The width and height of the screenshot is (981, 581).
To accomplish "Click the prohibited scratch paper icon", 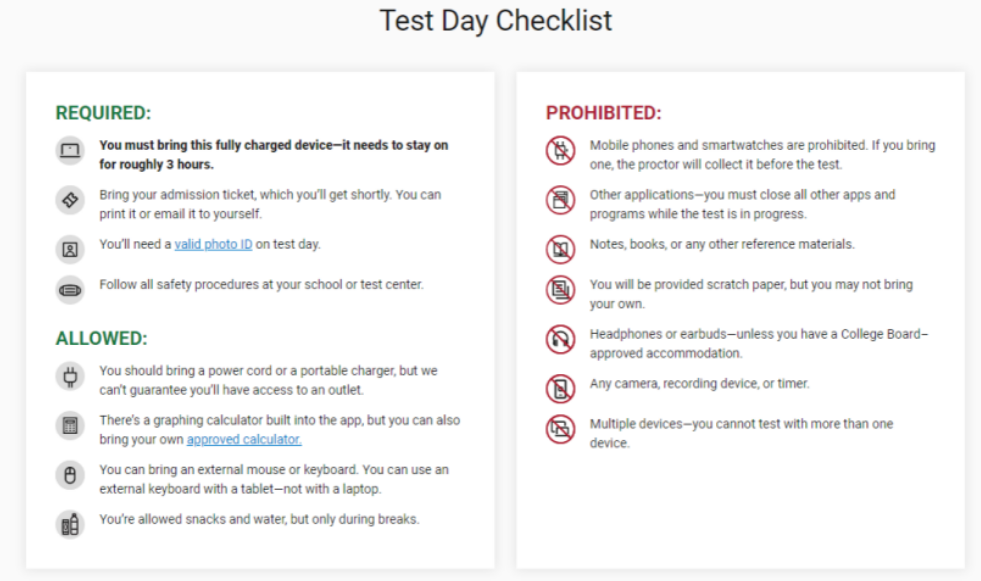I will (x=560, y=290).
